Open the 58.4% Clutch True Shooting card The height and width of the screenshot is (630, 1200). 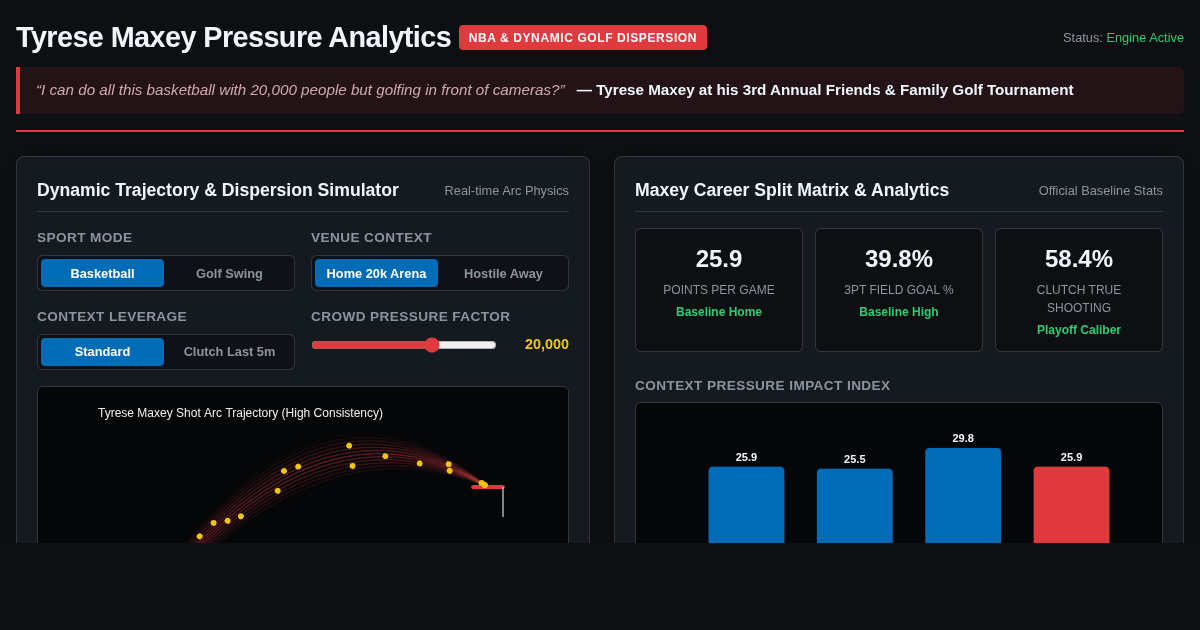tap(1079, 290)
